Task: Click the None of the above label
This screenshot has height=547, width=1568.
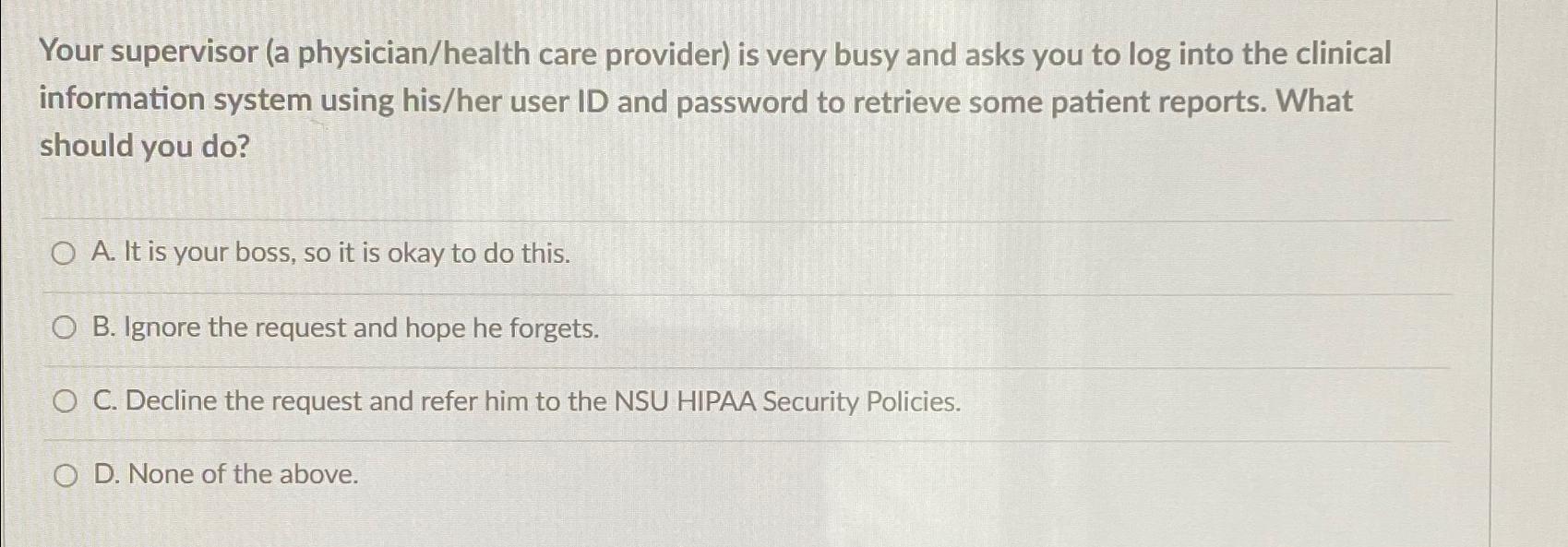Action: coord(226,474)
